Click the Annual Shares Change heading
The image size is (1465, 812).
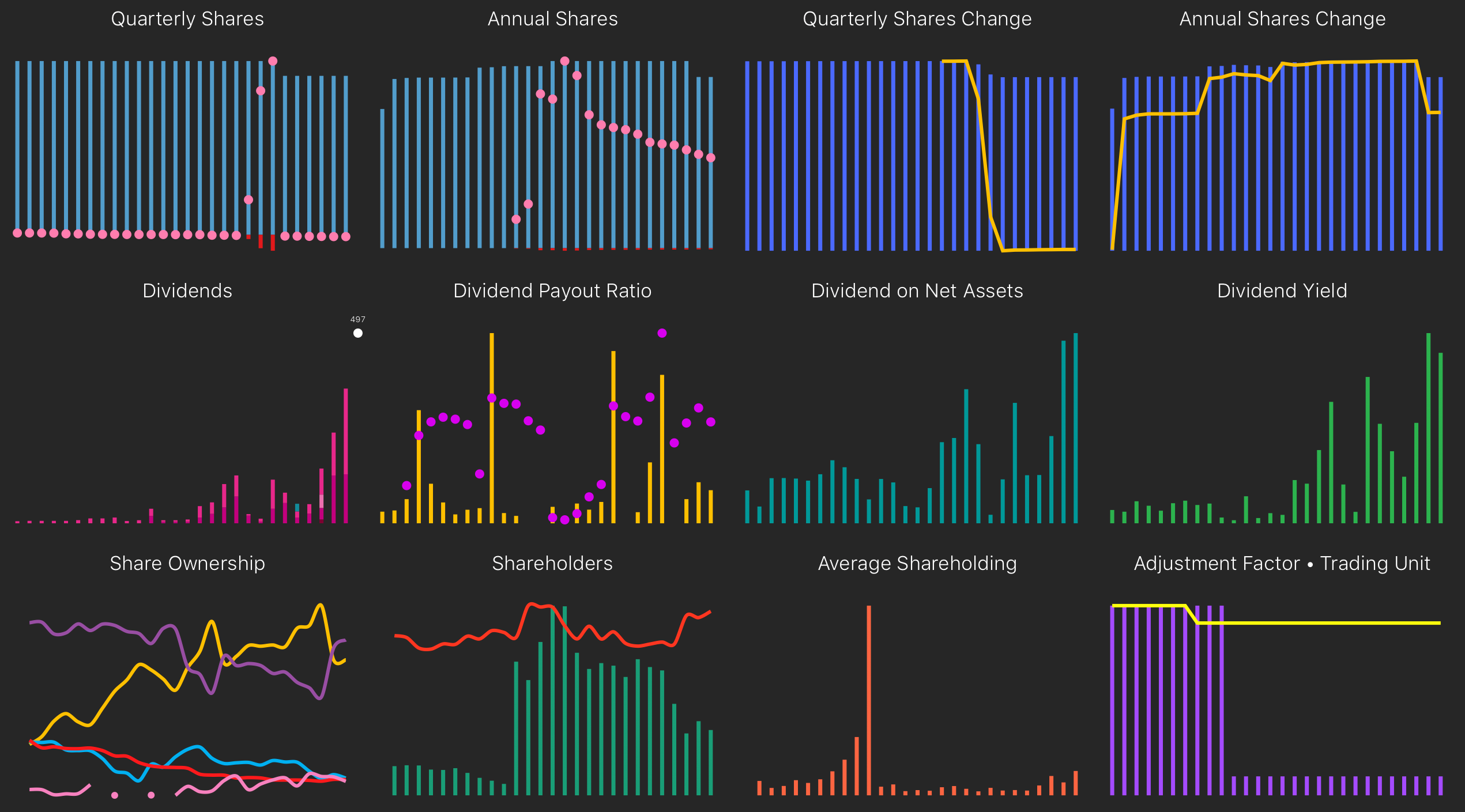tap(1282, 19)
